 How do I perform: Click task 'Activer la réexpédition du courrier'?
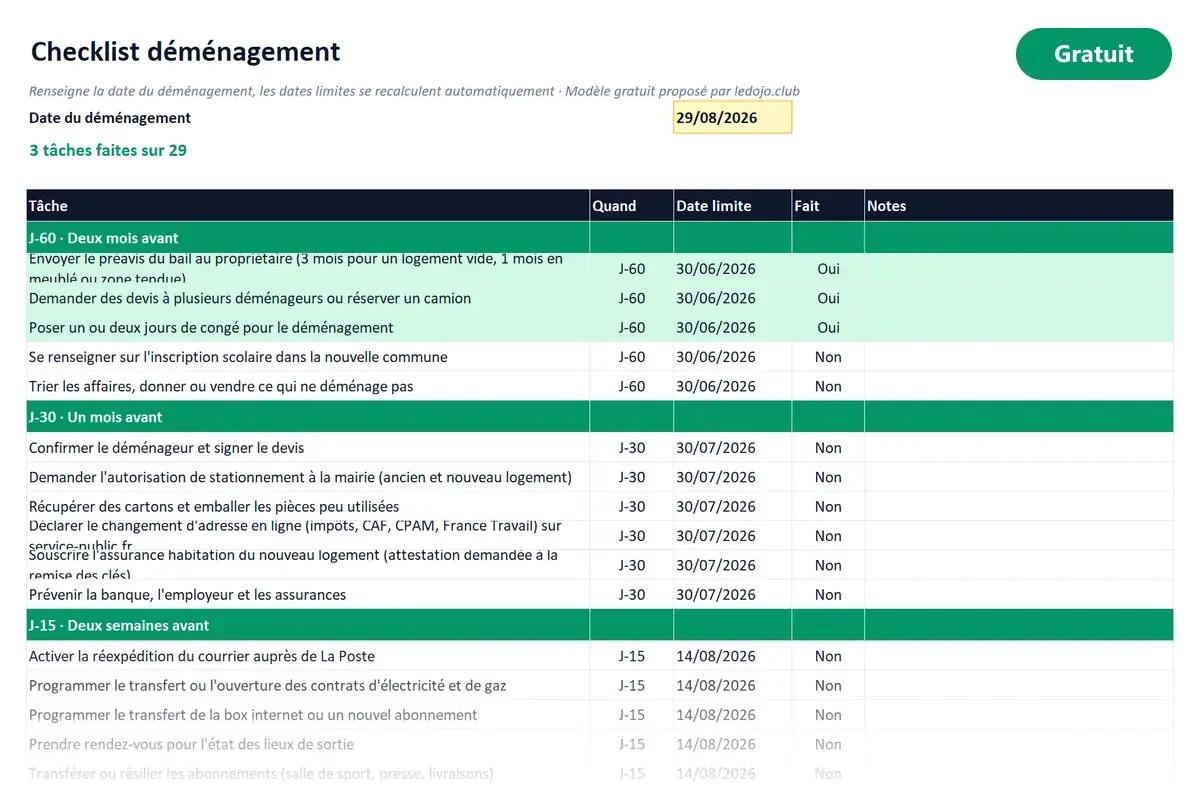click(202, 656)
